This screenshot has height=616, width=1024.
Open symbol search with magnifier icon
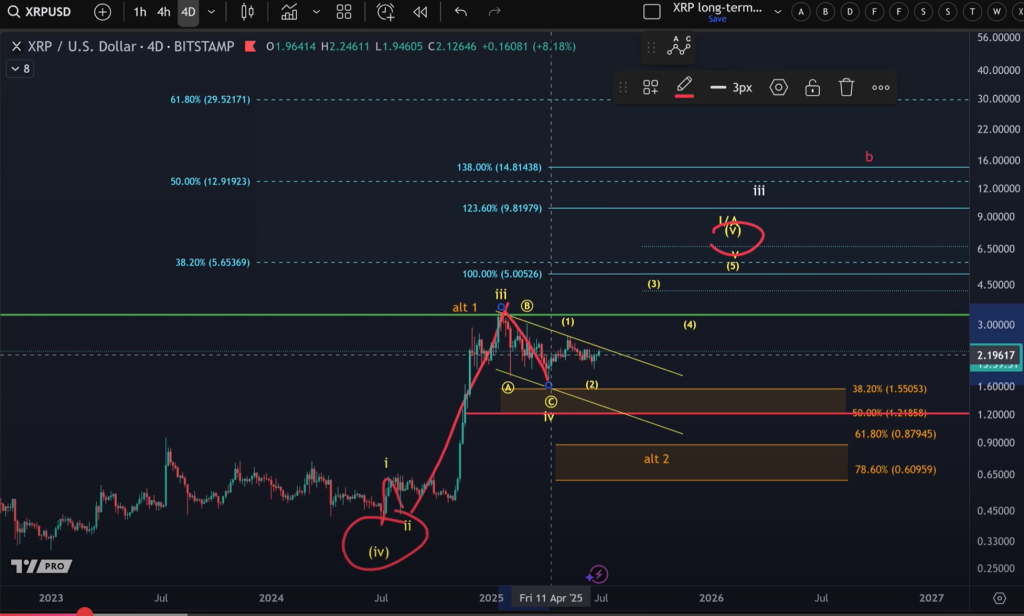click(15, 13)
